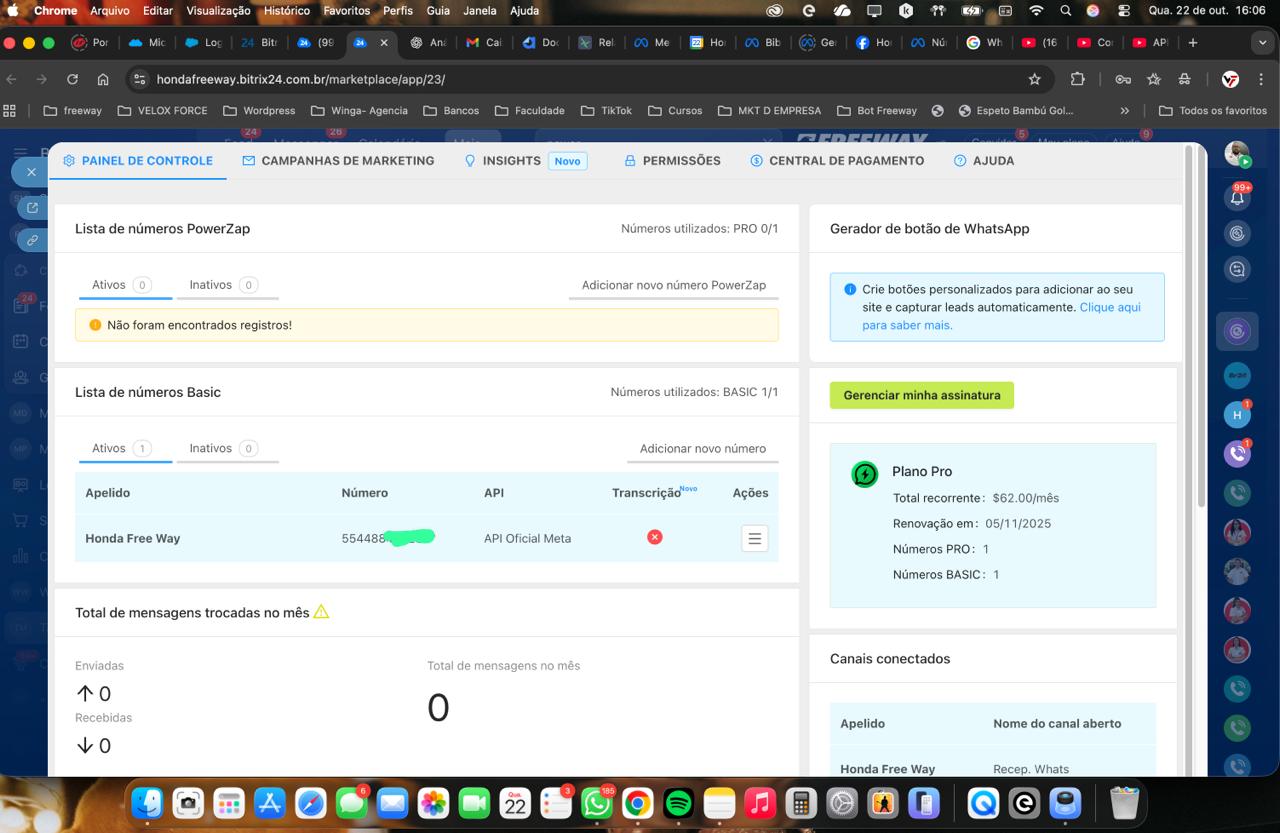
Task: Bookmark this page with the star icon
Action: 1035,79
